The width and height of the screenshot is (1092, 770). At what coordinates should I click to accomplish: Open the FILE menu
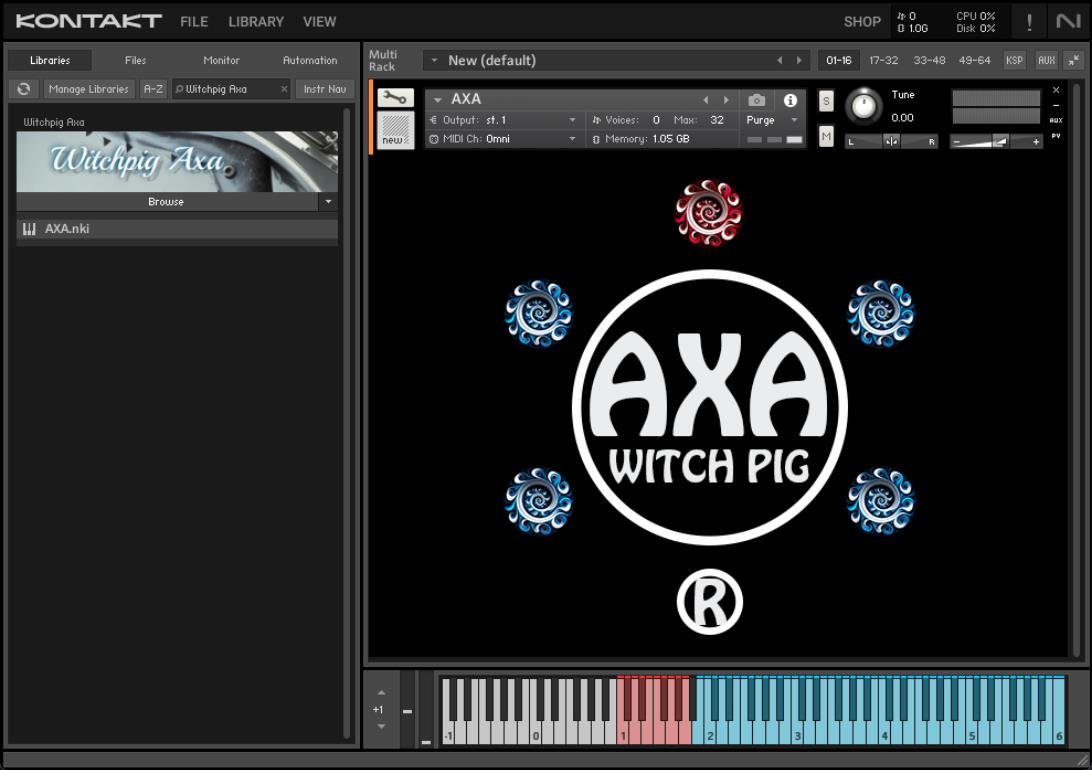(194, 22)
